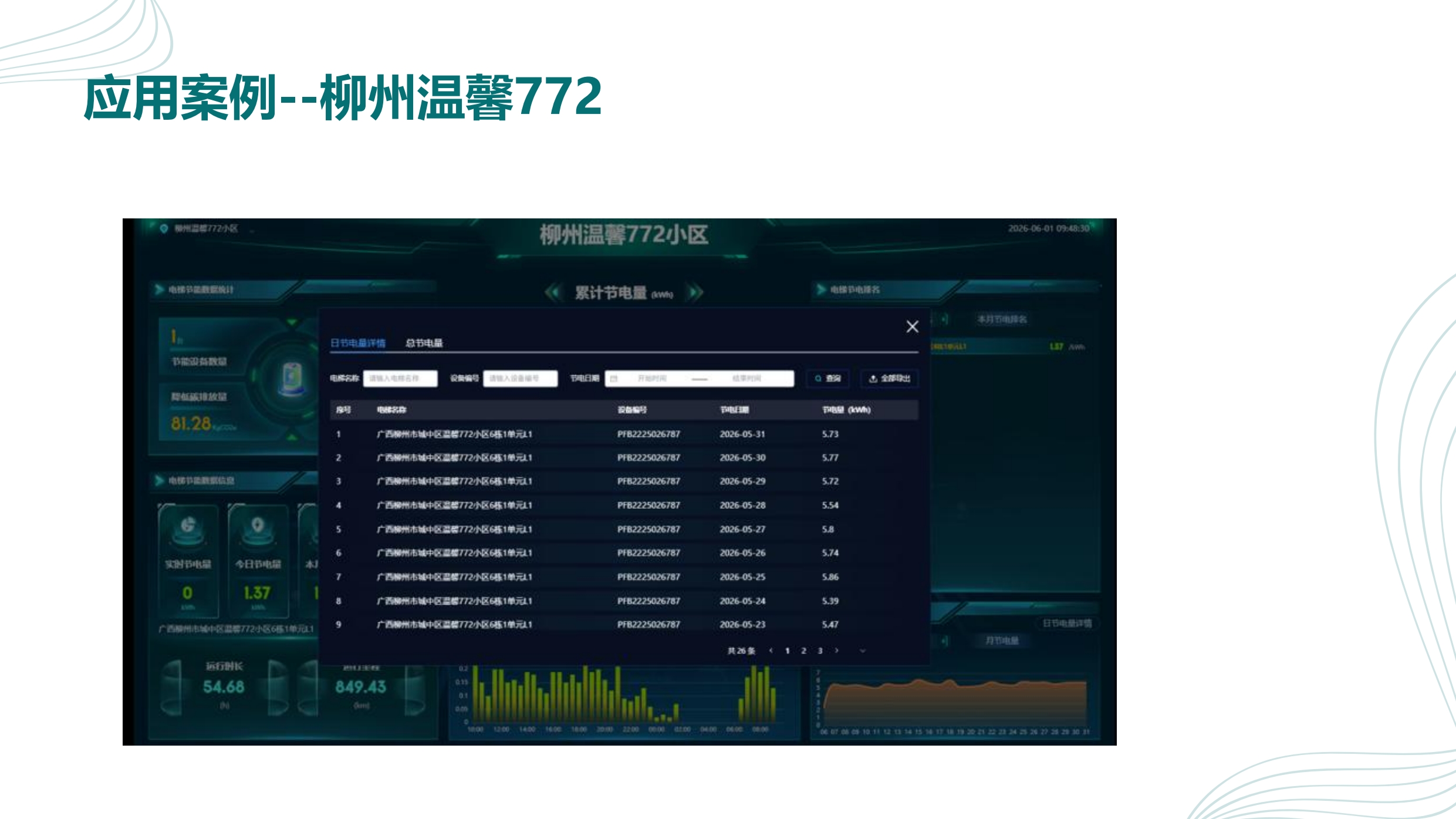Click the 日节电量详情 link at bottom right
Image resolution: width=1456 pixels, height=819 pixels.
[1067, 623]
